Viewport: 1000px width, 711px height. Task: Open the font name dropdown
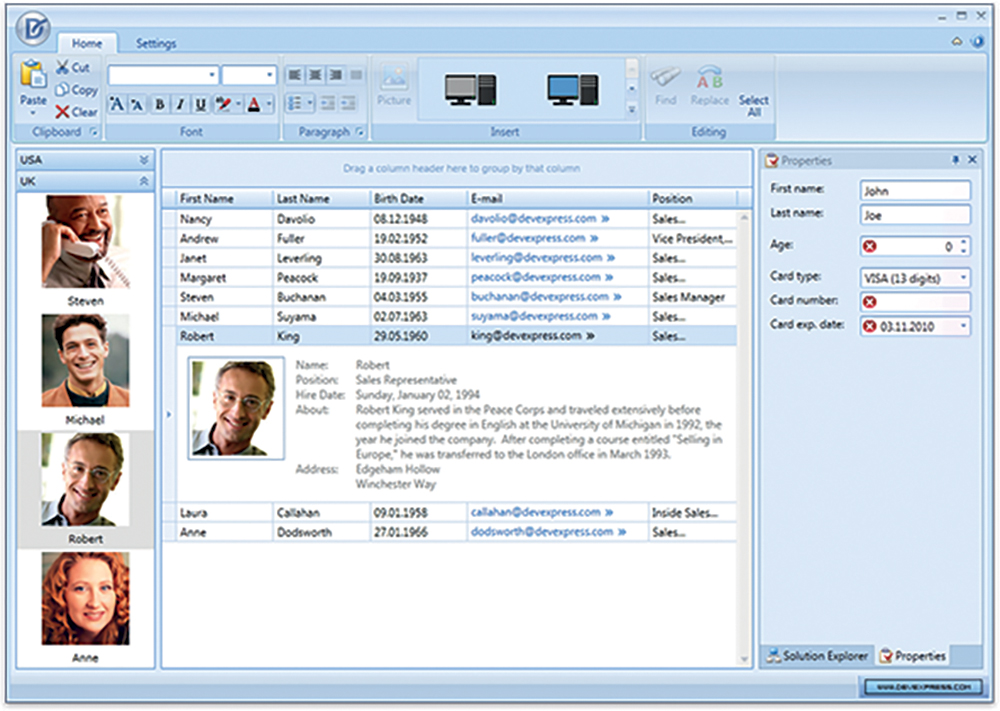212,76
